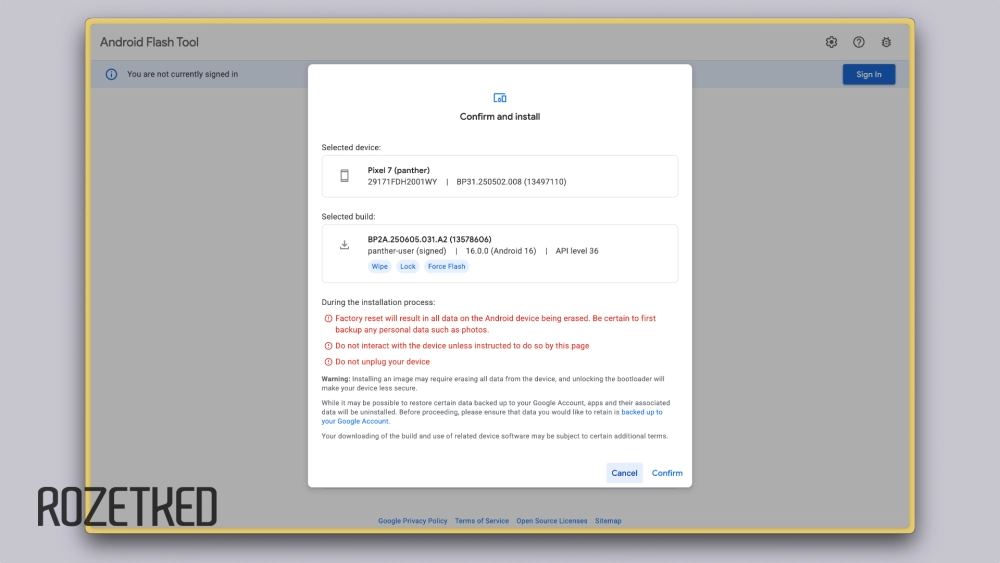Open settings via the gear icon

(831, 42)
